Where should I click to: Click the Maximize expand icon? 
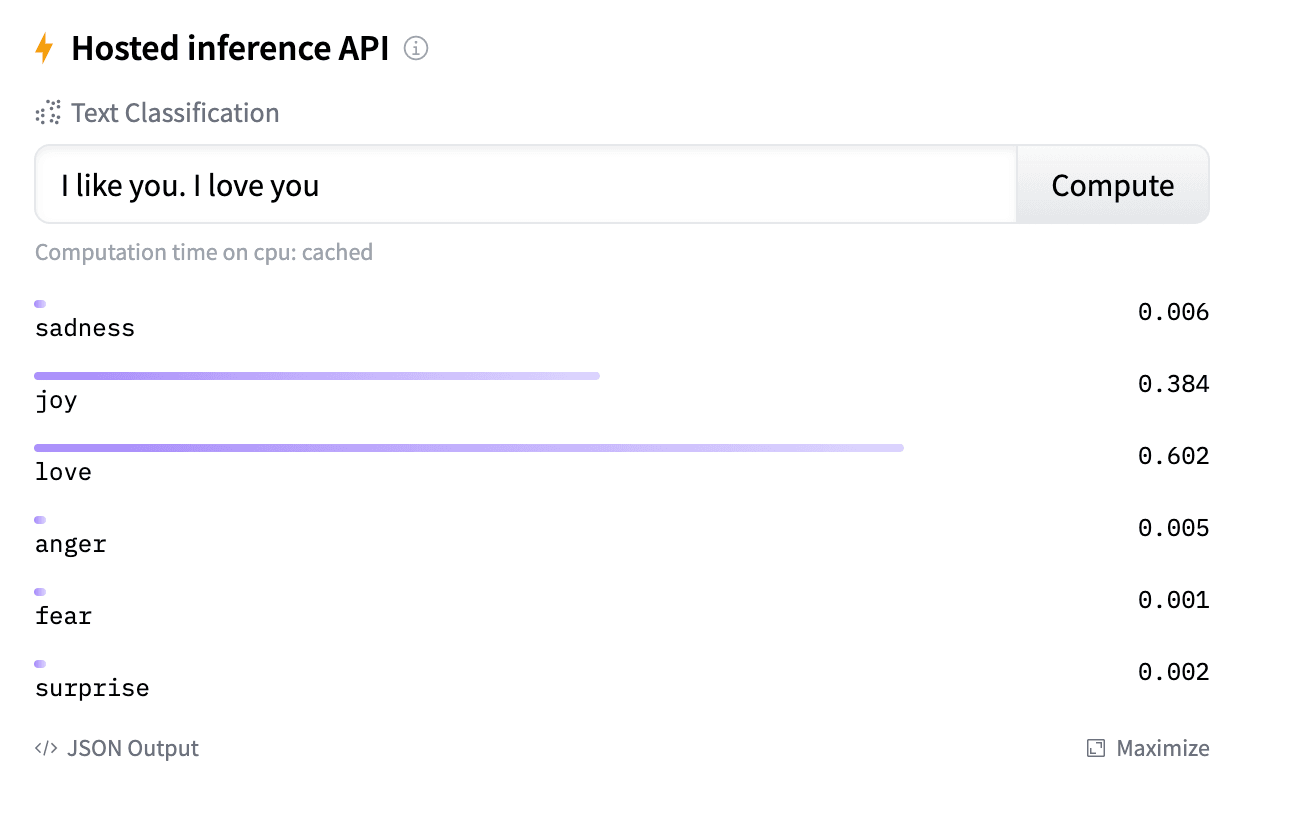tap(1096, 748)
